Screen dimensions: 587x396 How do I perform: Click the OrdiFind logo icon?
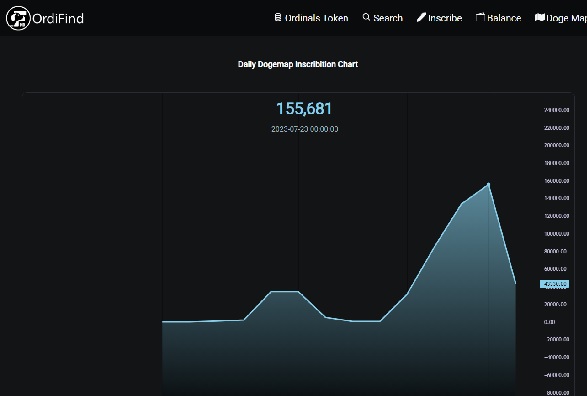pyautogui.click(x=18, y=18)
